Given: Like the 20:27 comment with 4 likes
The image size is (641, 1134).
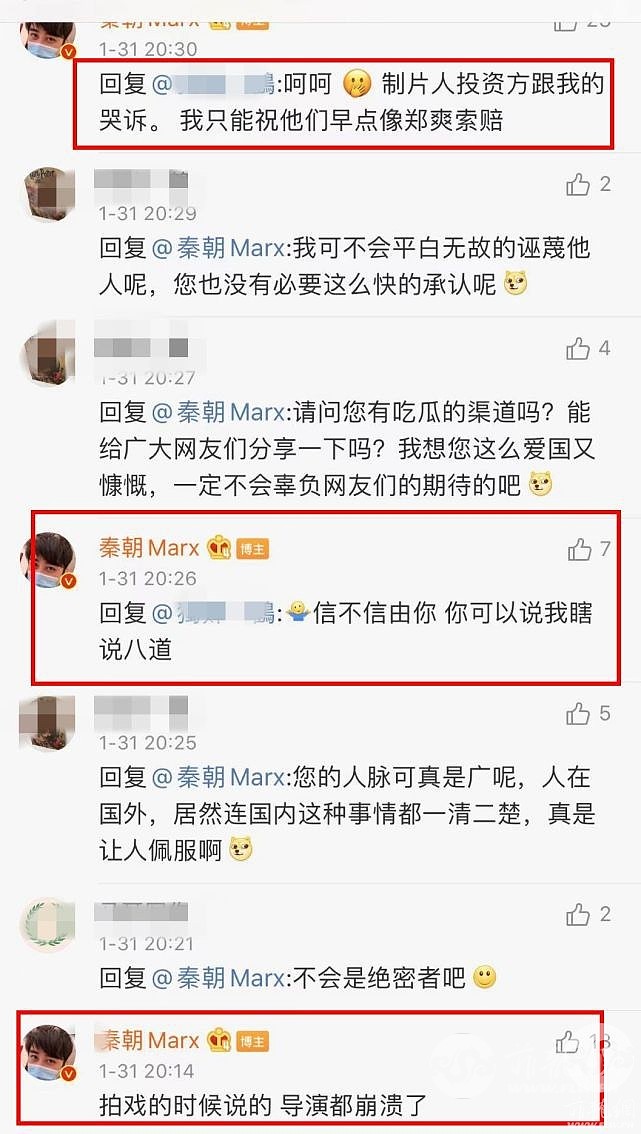Looking at the screenshot, I should [578, 349].
